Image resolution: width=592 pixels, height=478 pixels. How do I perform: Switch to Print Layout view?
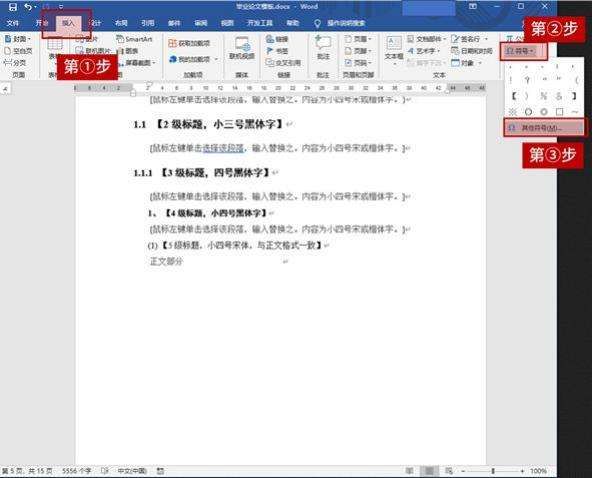429,471
